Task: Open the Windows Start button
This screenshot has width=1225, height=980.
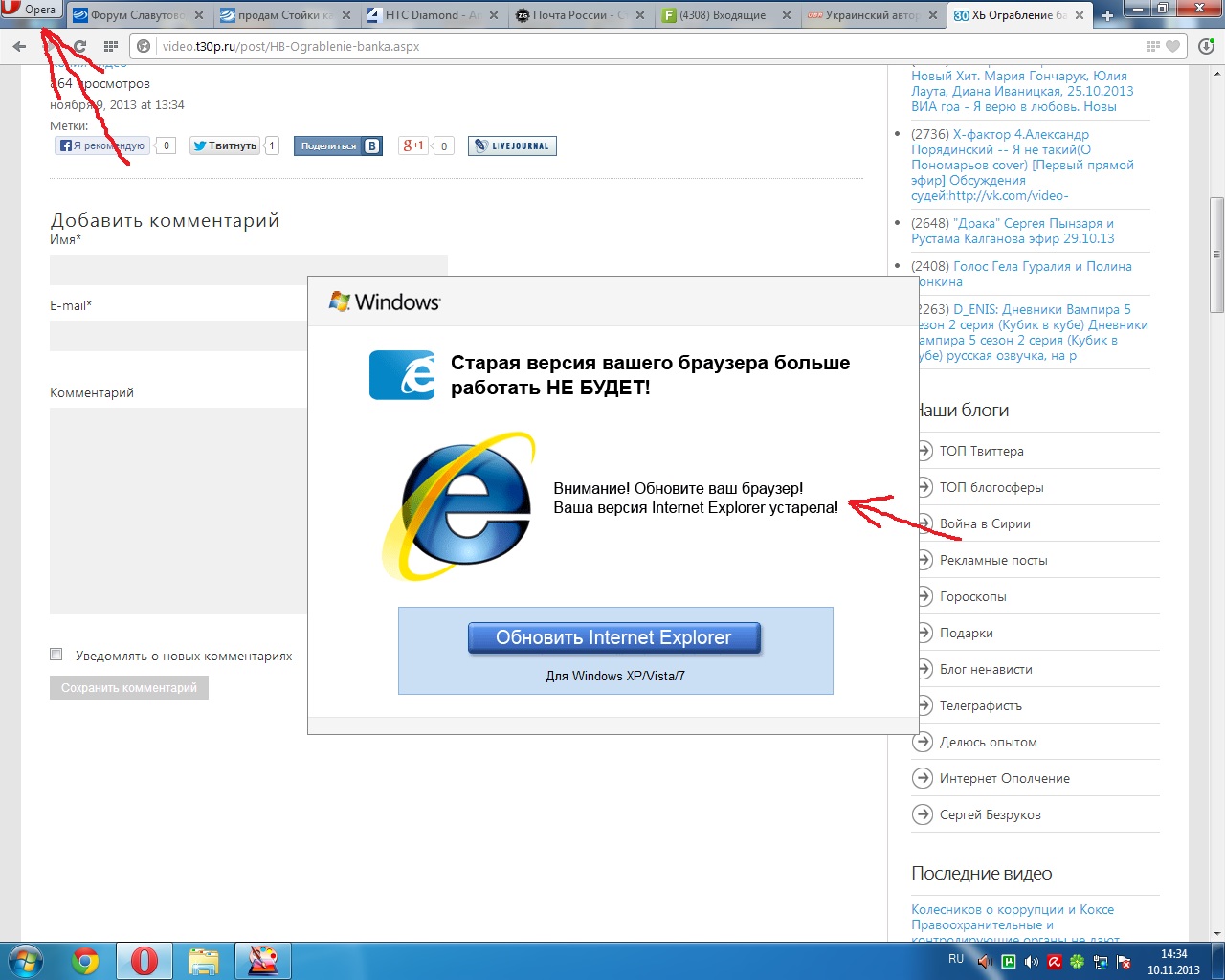Action: click(x=26, y=961)
